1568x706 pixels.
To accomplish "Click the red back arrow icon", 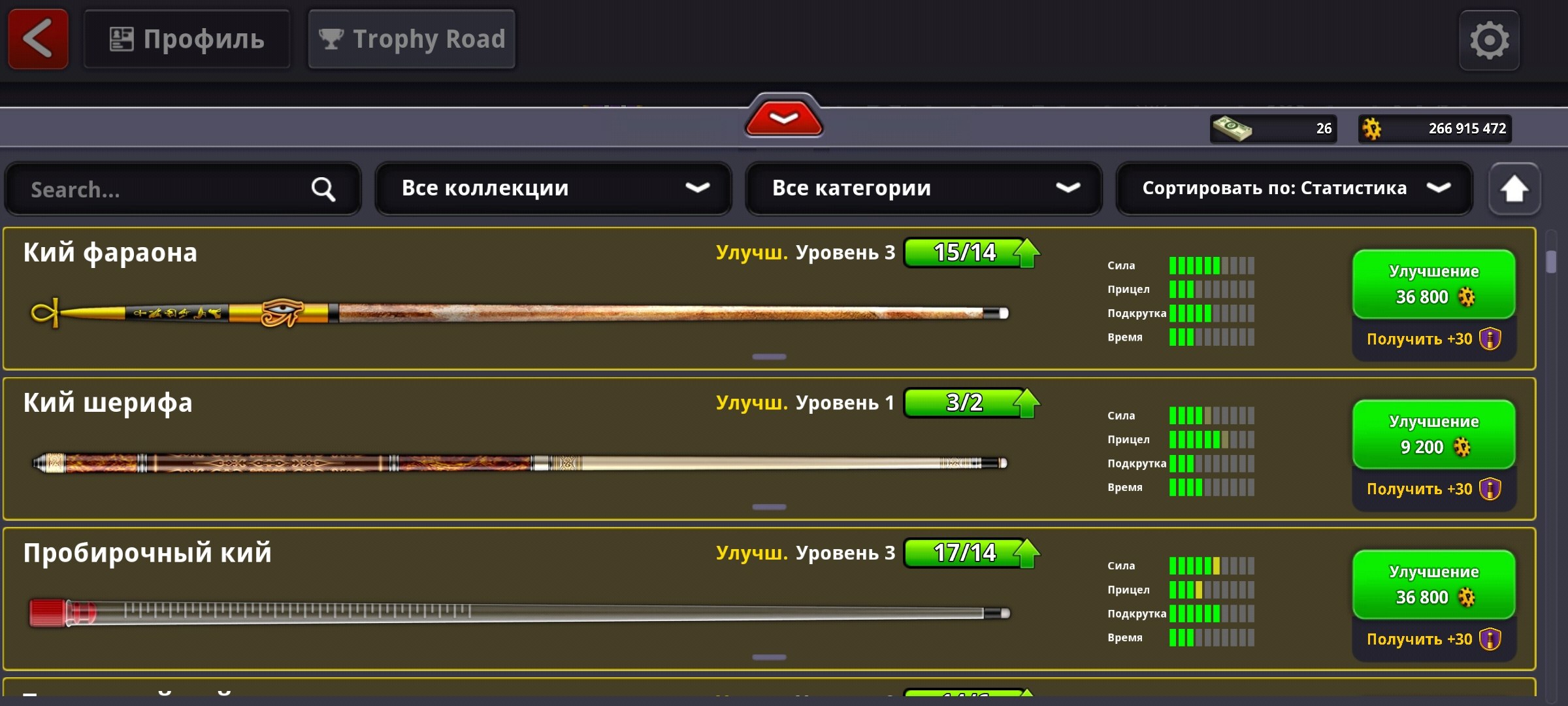I will click(38, 39).
